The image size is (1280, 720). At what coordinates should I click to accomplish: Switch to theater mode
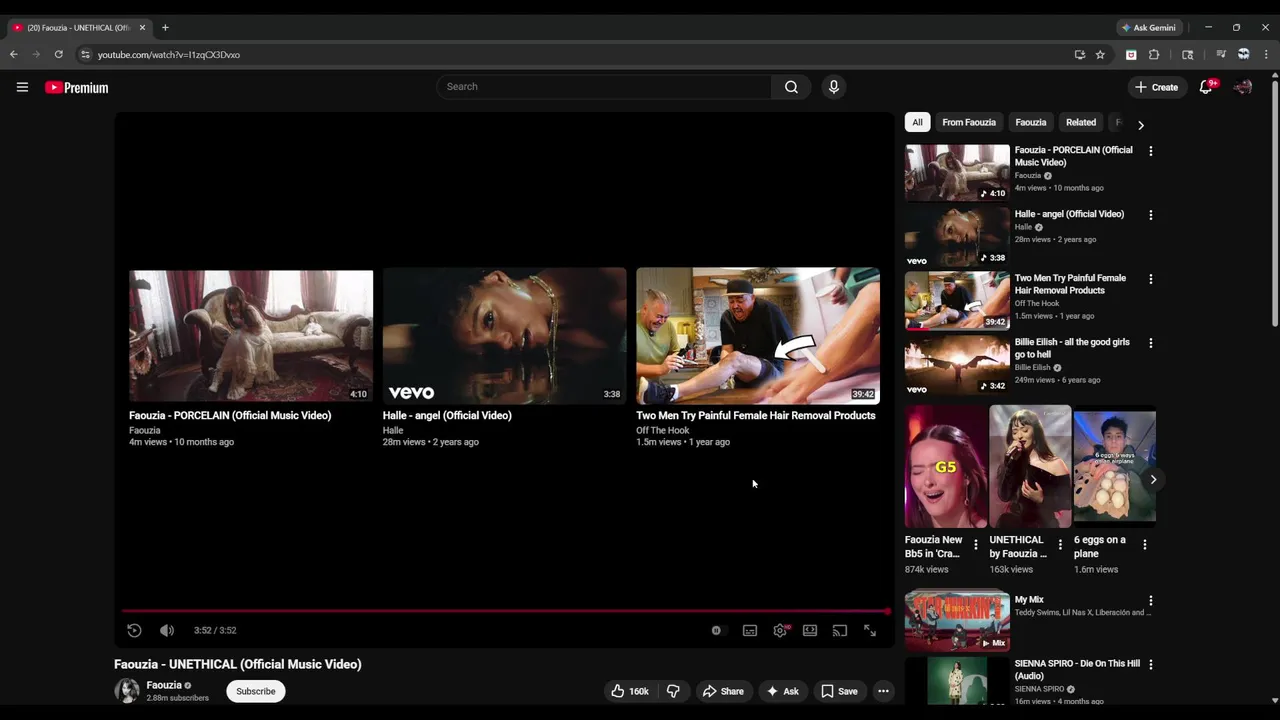click(810, 630)
